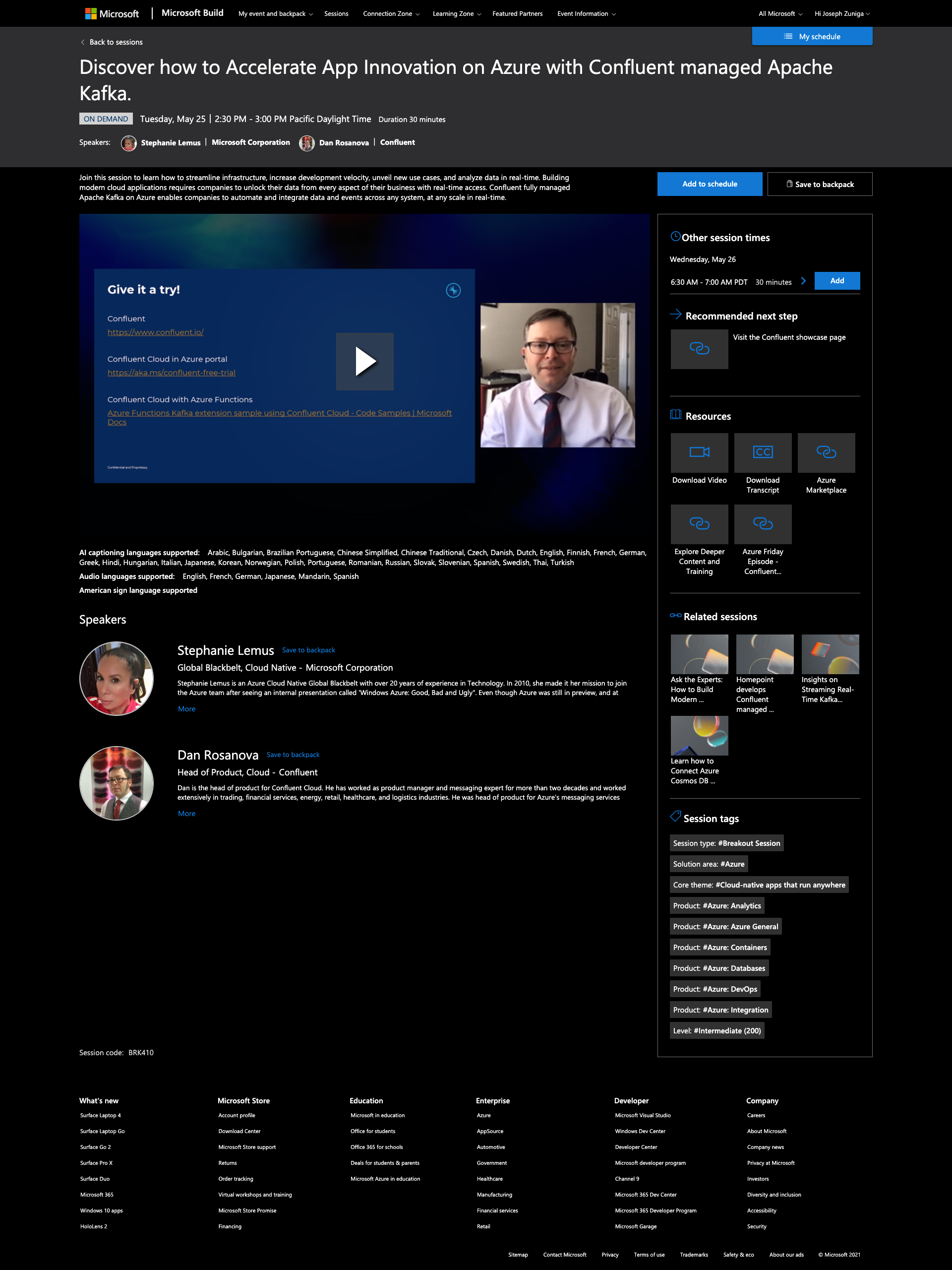The width and height of the screenshot is (952, 1270).
Task: Expand the Learning Zone menu
Action: pos(457,14)
